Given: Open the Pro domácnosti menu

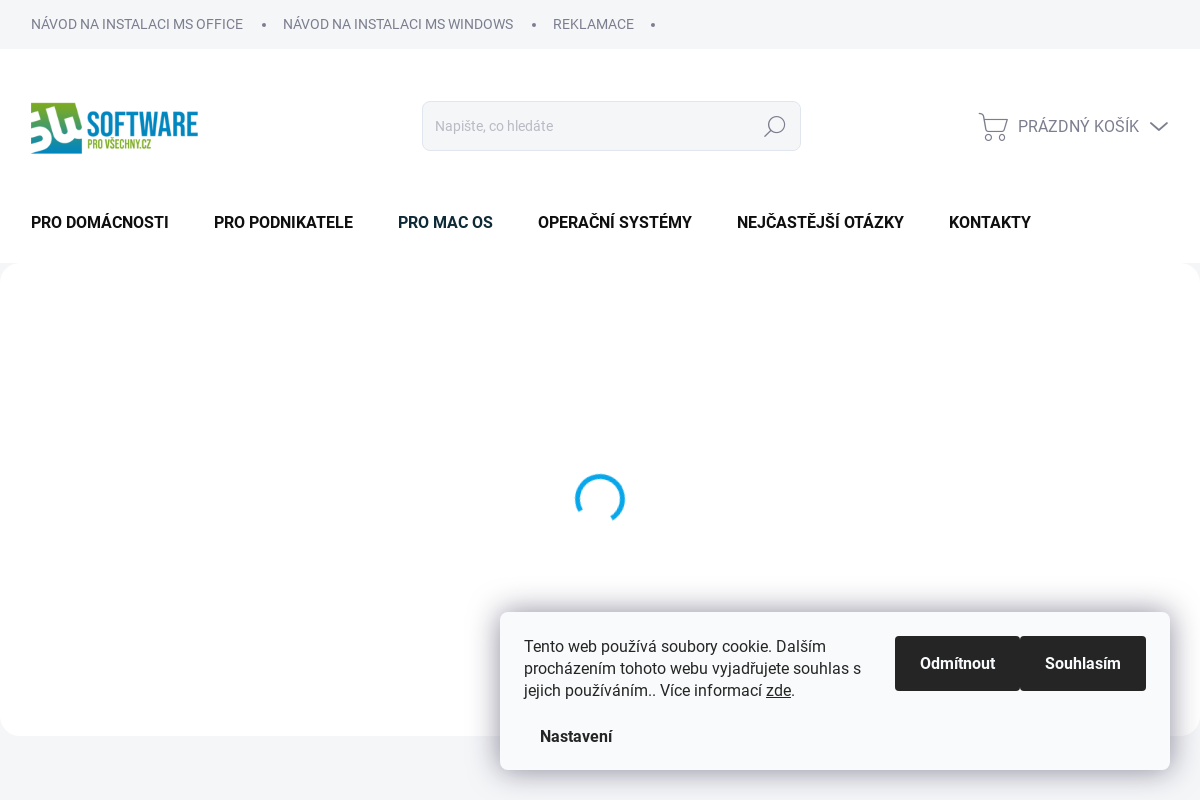Looking at the screenshot, I should pos(100,222).
